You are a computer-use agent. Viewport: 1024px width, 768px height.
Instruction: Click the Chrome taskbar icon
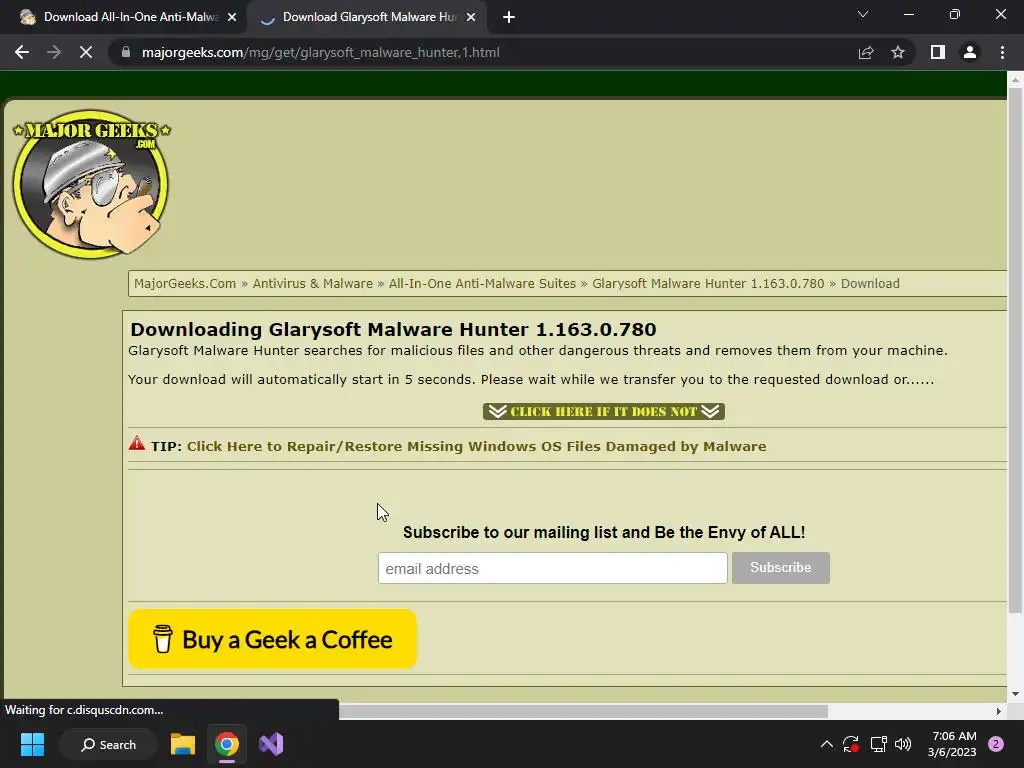[x=227, y=744]
